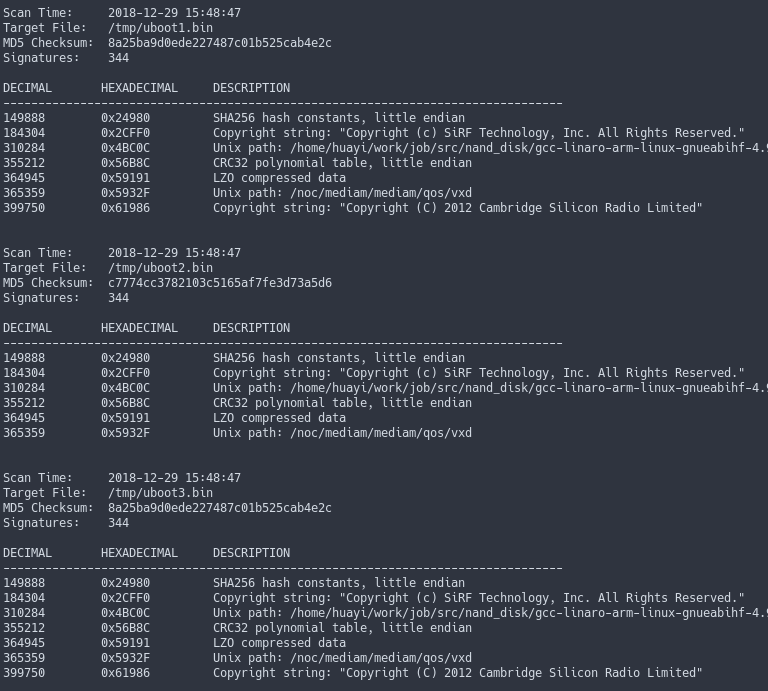Image resolution: width=768 pixels, height=691 pixels.
Task: Click hex offset 0x61986 in uboot3.bin results
Action: (125, 673)
